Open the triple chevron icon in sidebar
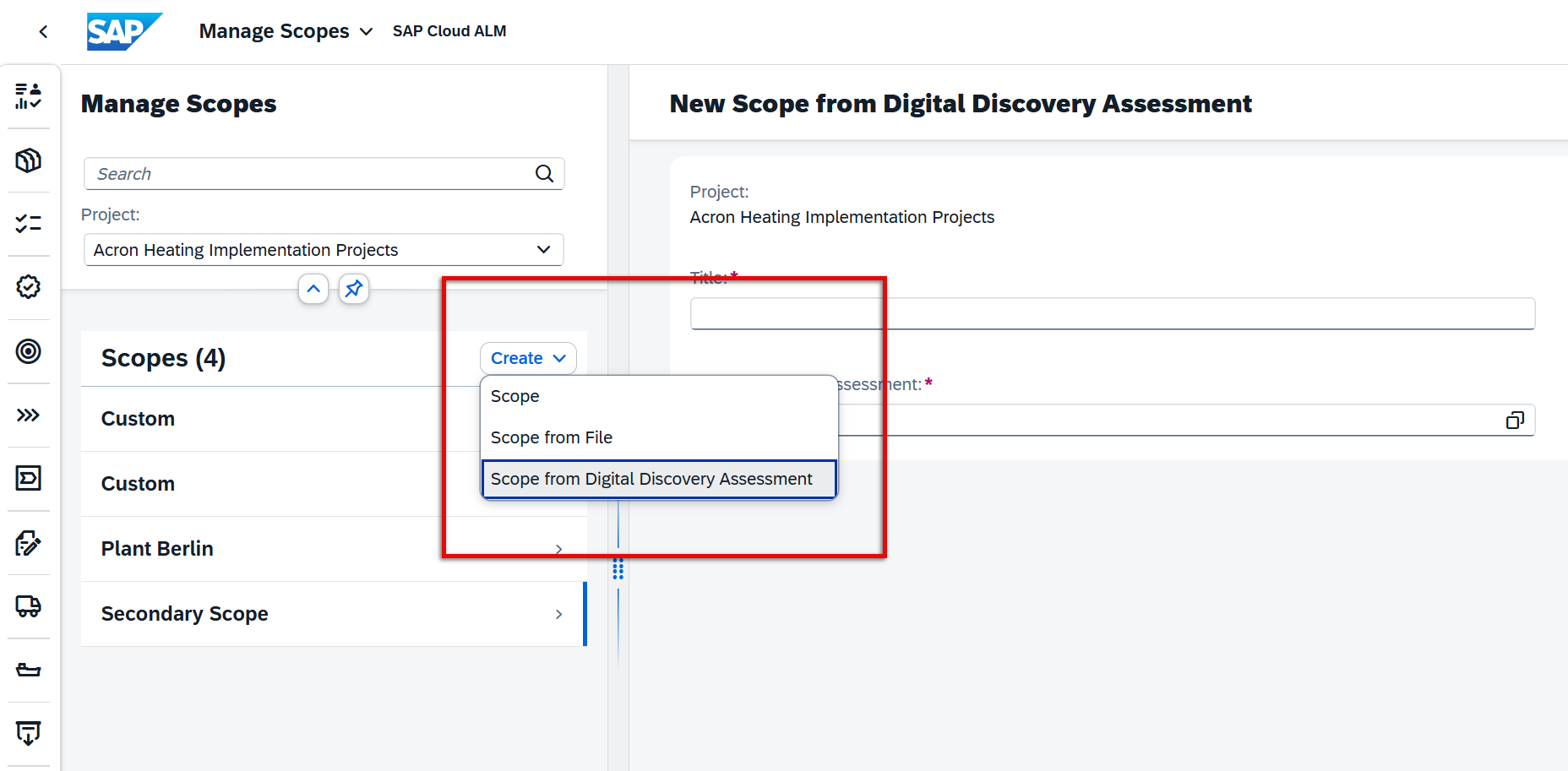Image resolution: width=1568 pixels, height=771 pixels. point(29,415)
